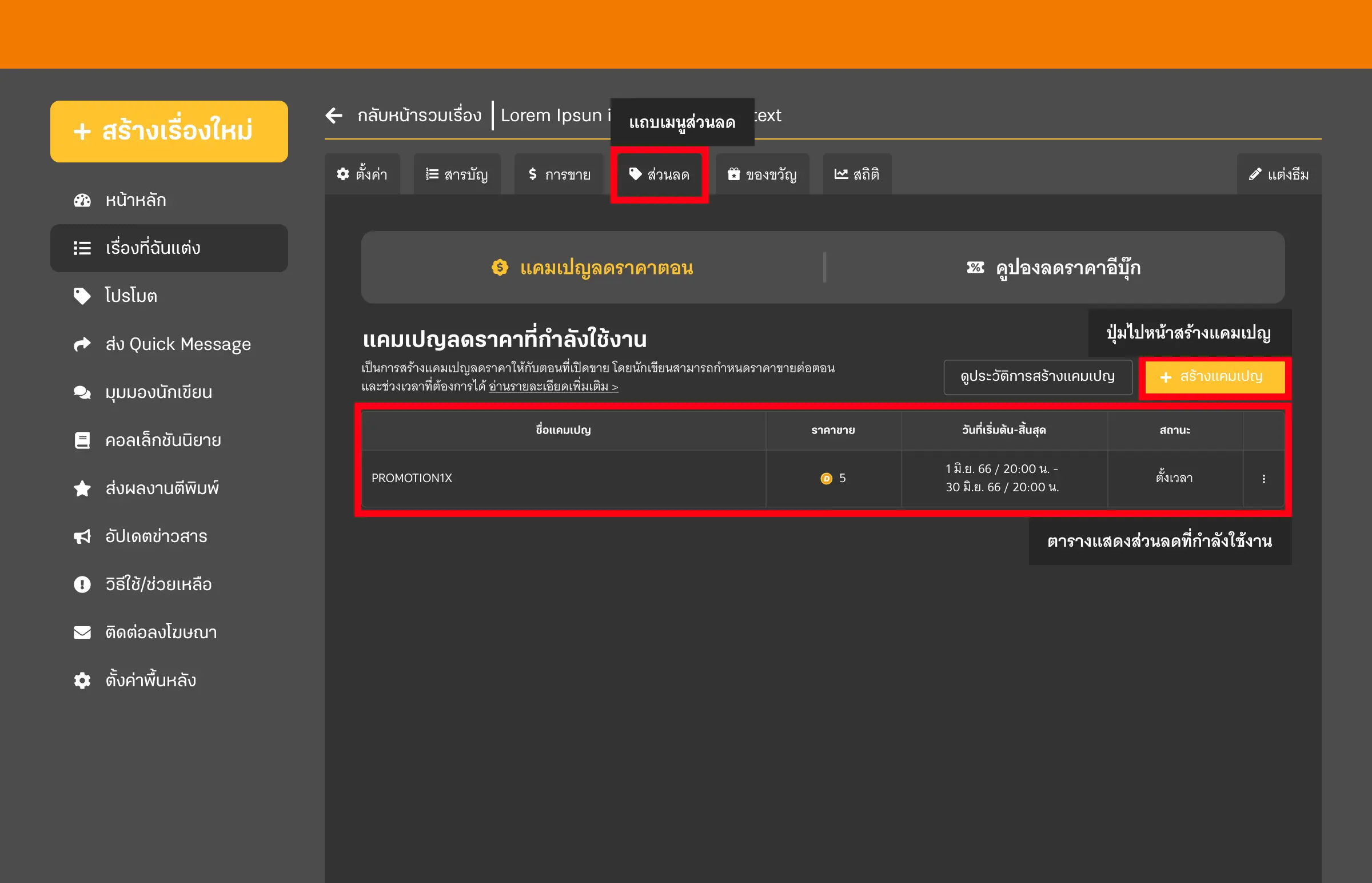
Task: Click the สร้างเรื่องใหม่ button
Action: point(169,132)
